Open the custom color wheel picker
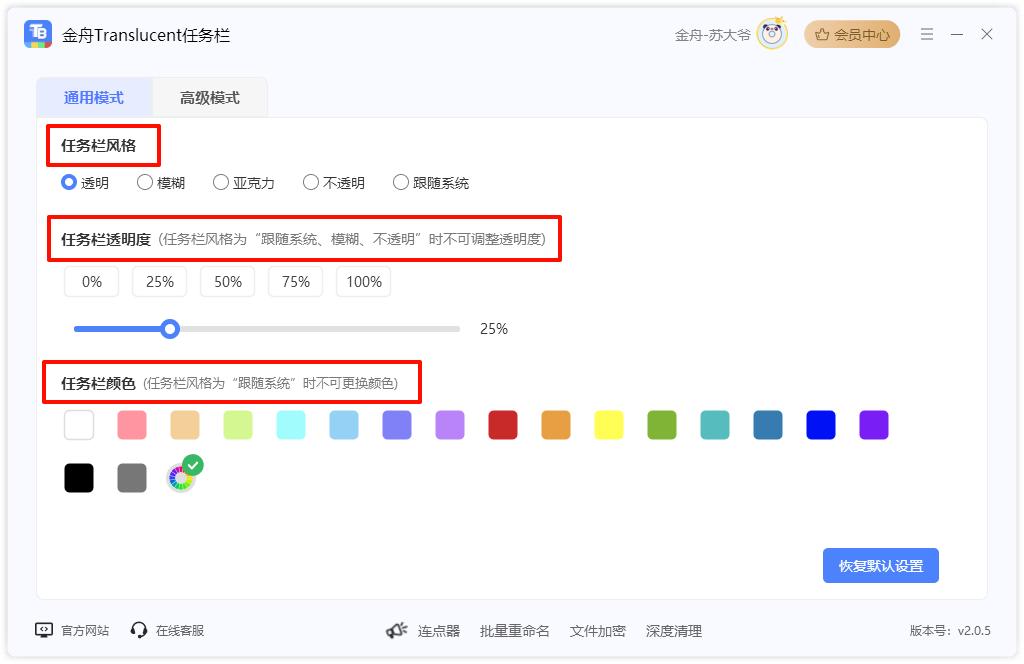Image resolution: width=1024 pixels, height=664 pixels. click(181, 478)
